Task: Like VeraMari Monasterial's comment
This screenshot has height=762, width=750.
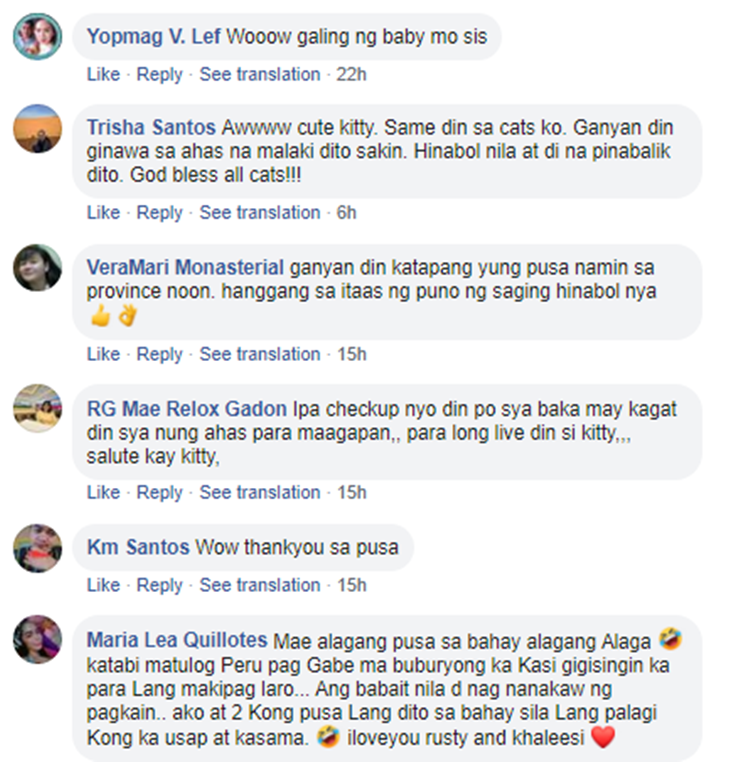Action: (103, 354)
